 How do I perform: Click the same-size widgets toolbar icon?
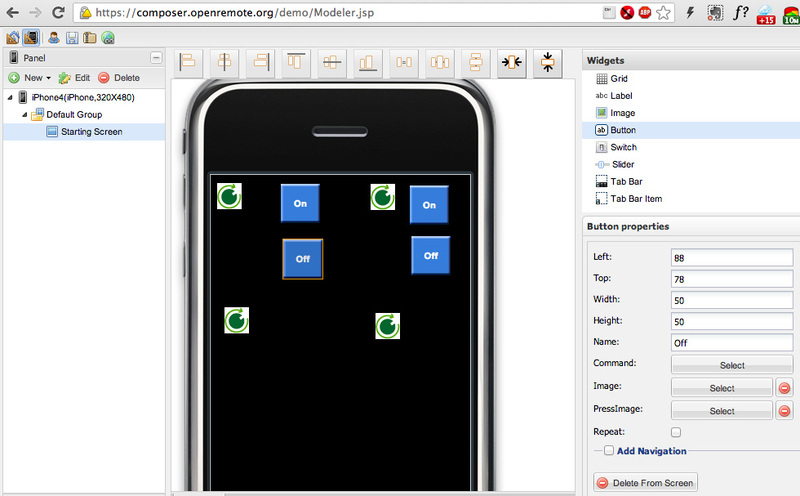click(404, 63)
